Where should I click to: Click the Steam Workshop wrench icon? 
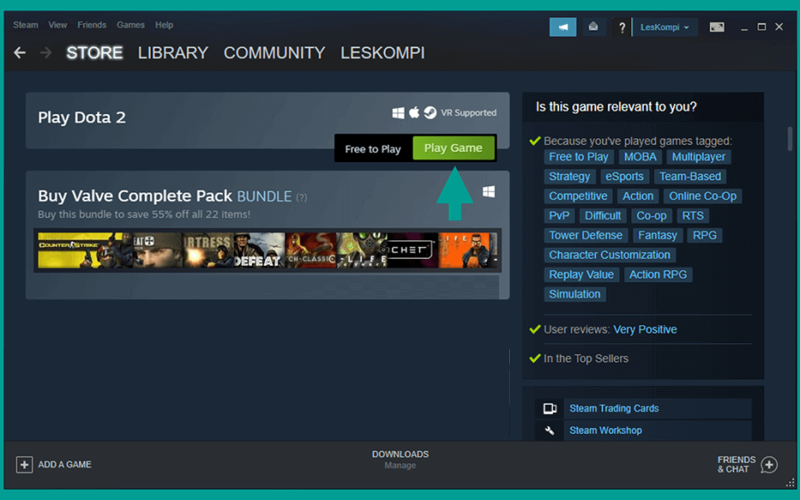[549, 431]
